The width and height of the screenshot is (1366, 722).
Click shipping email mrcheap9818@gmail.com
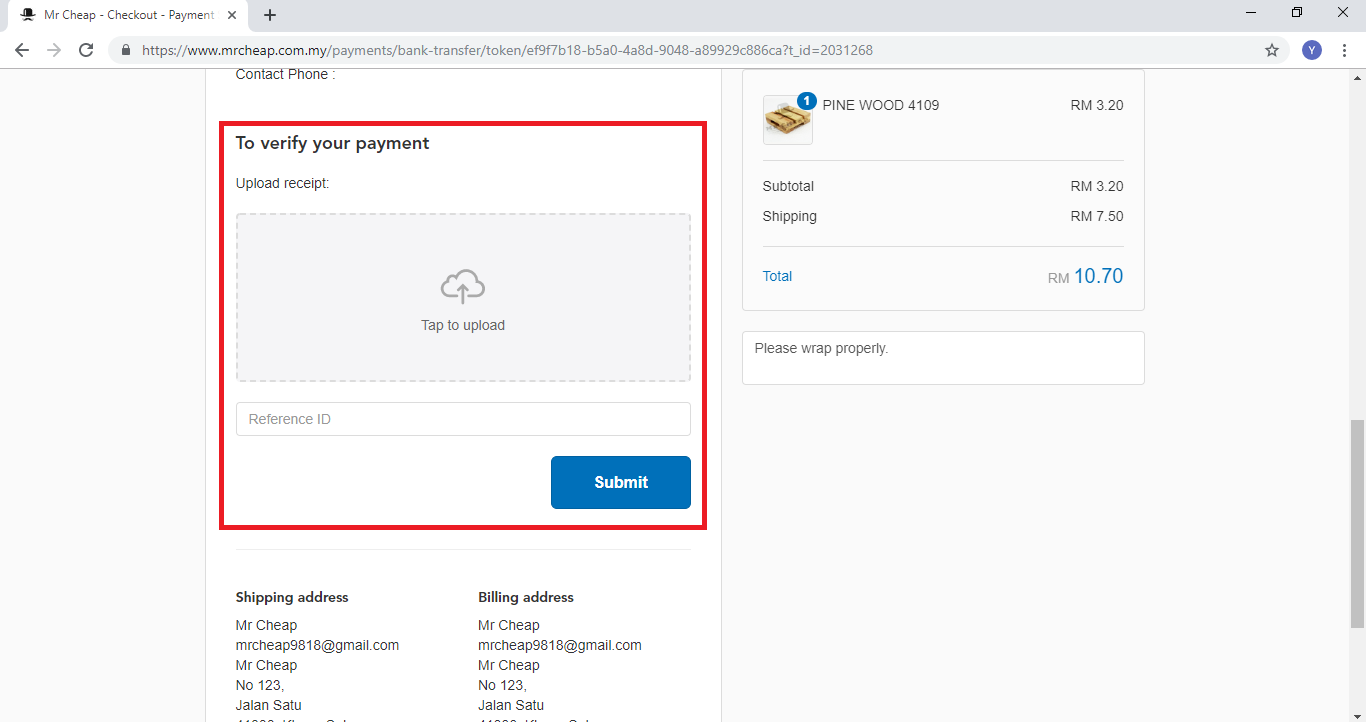coord(317,645)
